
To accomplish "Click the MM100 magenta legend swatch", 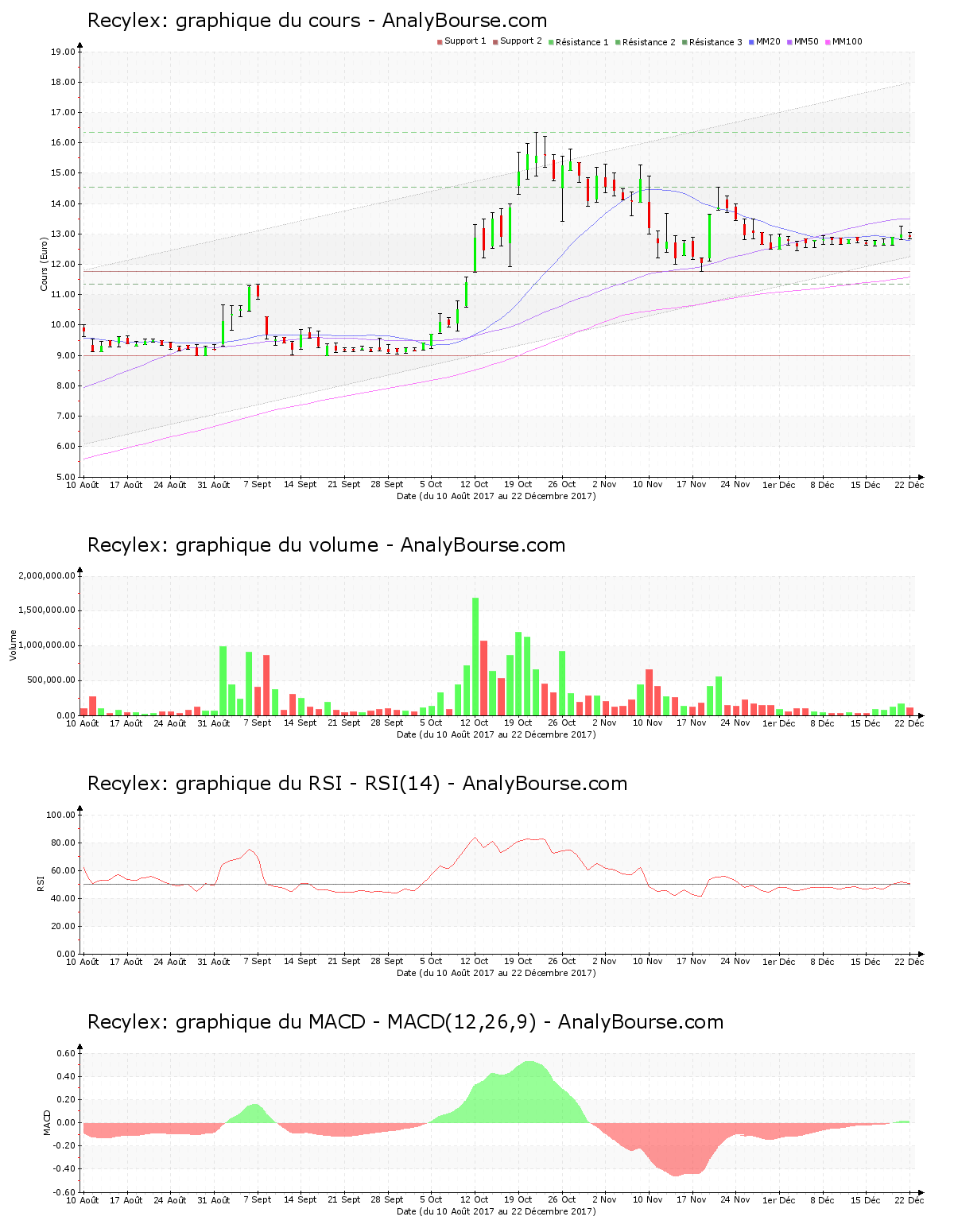I will coord(828,42).
